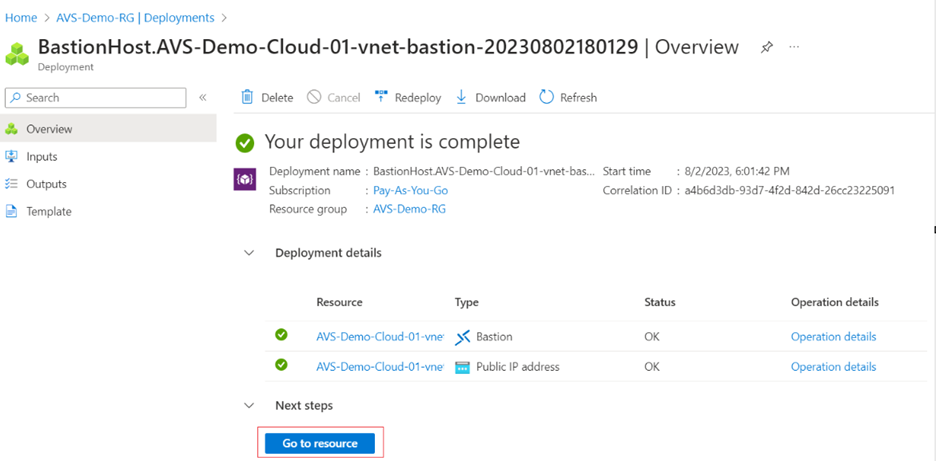The width and height of the screenshot is (936, 461).
Task: Open Operation details for Bastion row
Action: tap(833, 337)
